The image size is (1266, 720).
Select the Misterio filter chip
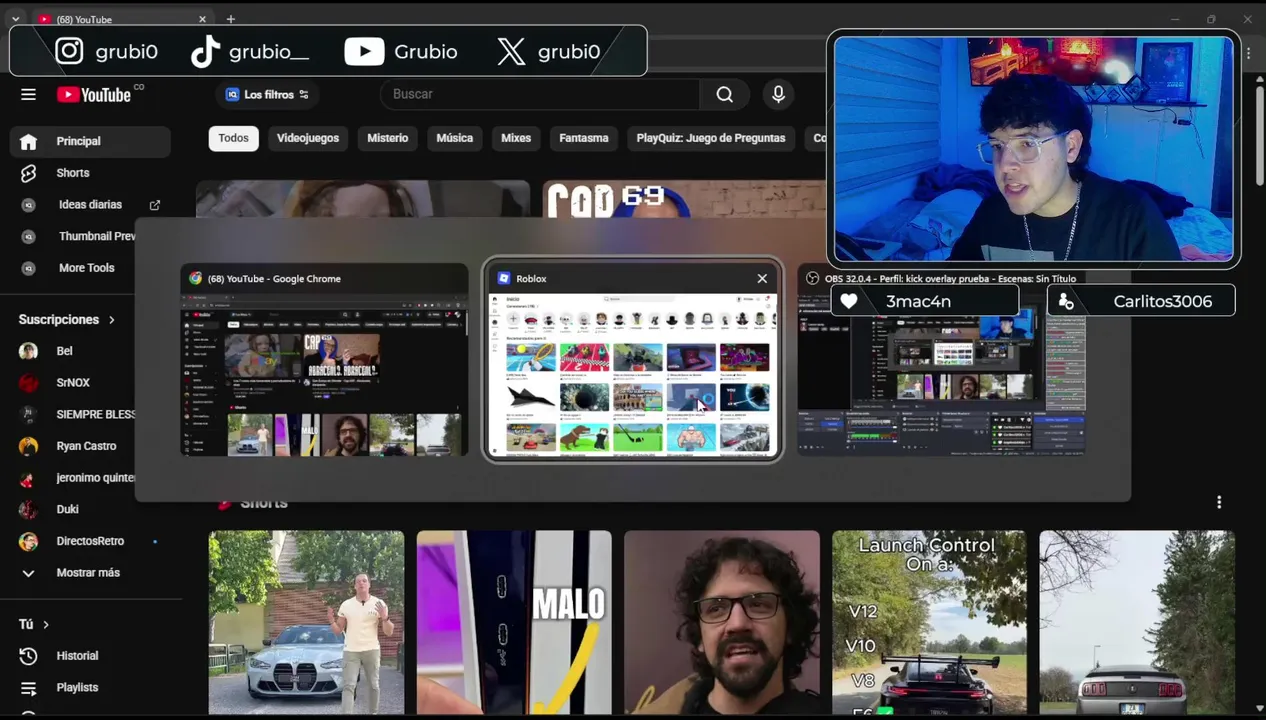pyautogui.click(x=387, y=138)
